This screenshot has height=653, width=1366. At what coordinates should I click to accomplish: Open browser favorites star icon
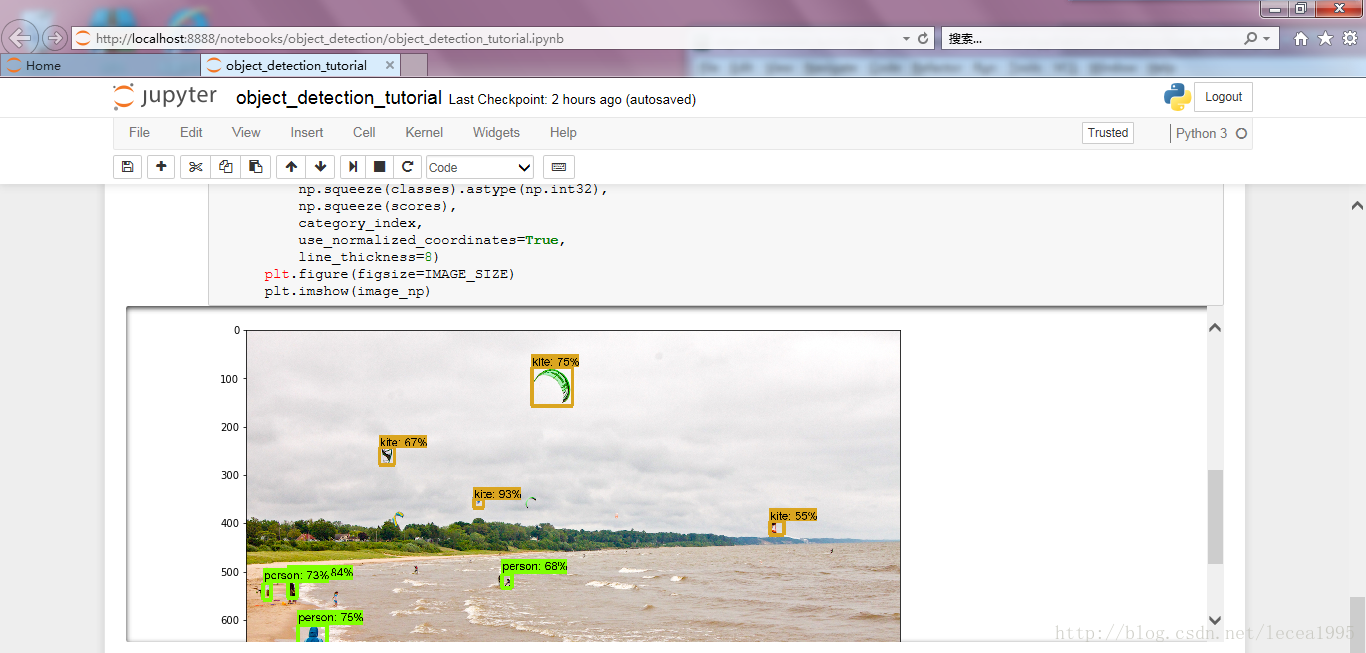pyautogui.click(x=1325, y=38)
